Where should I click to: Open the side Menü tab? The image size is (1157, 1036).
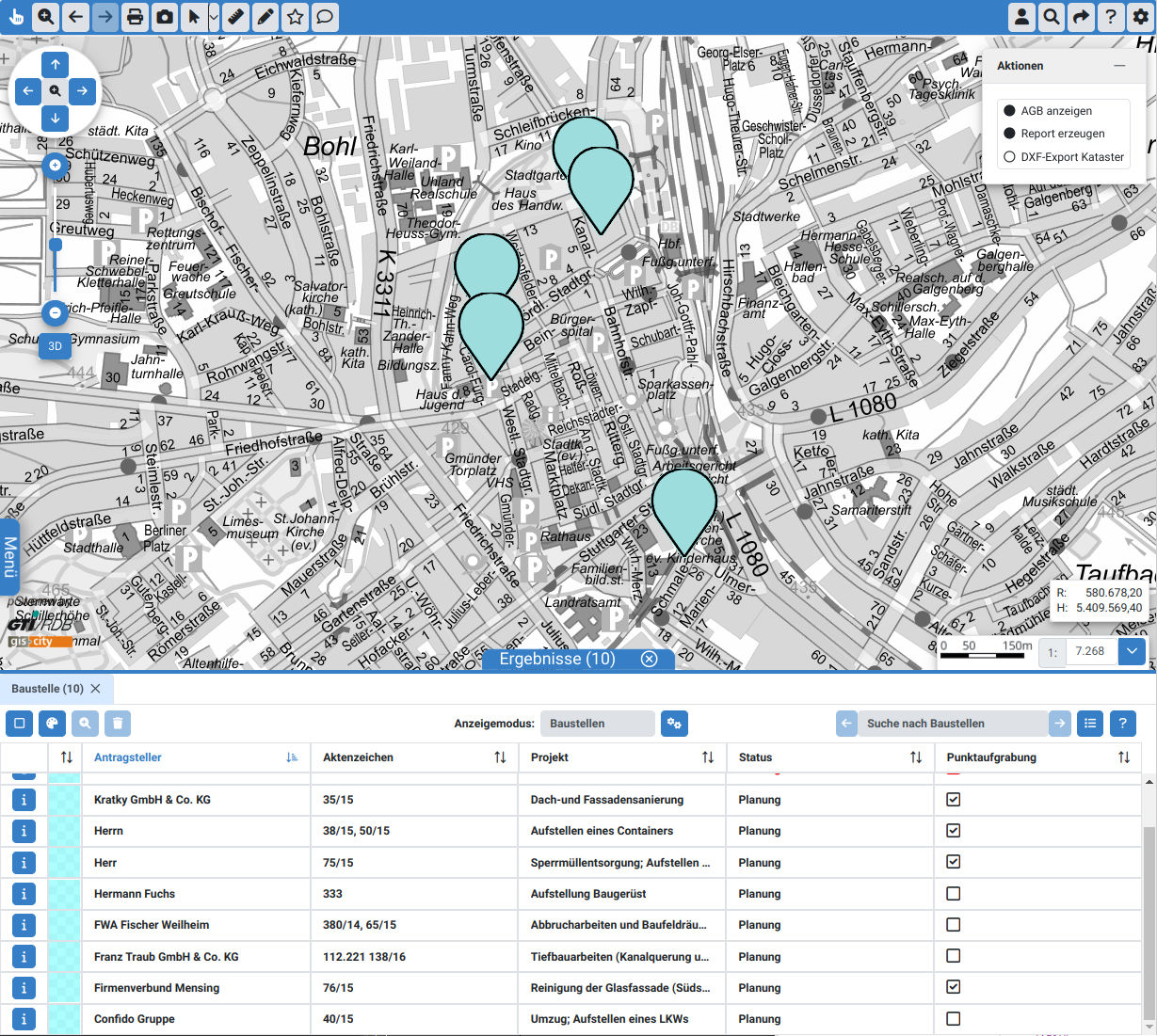tap(9, 557)
